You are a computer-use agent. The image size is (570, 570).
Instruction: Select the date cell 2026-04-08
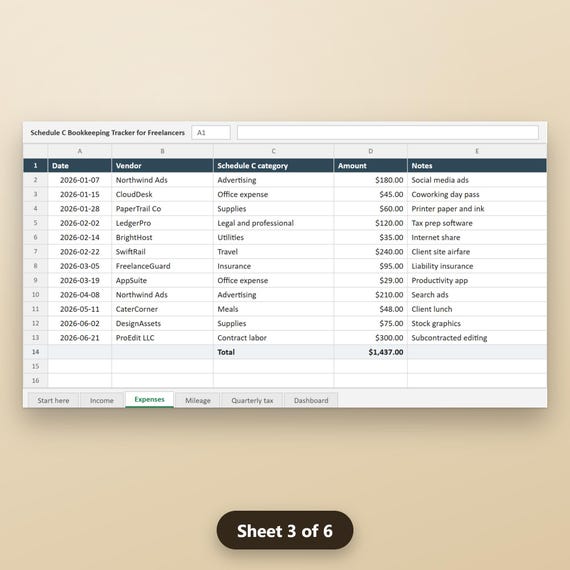click(x=80, y=295)
